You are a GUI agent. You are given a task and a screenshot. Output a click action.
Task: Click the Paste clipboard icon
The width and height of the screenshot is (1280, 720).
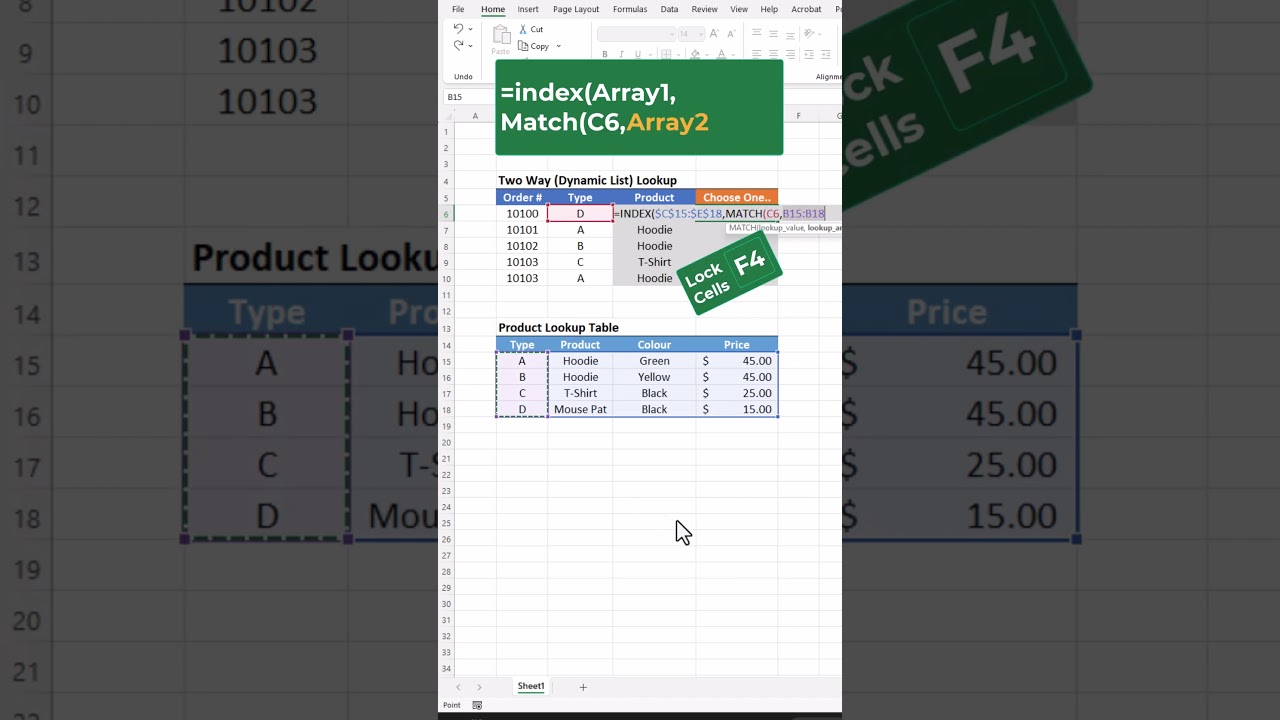pos(501,35)
